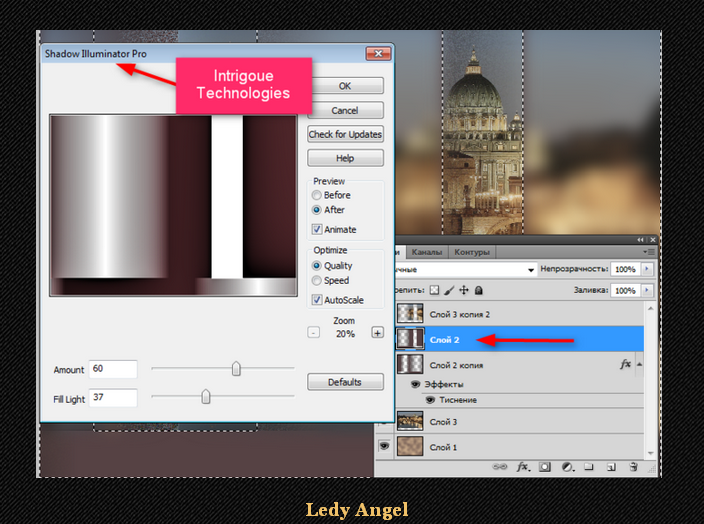Click the Check for Updates button
Image resolution: width=704 pixels, height=524 pixels.
(345, 134)
